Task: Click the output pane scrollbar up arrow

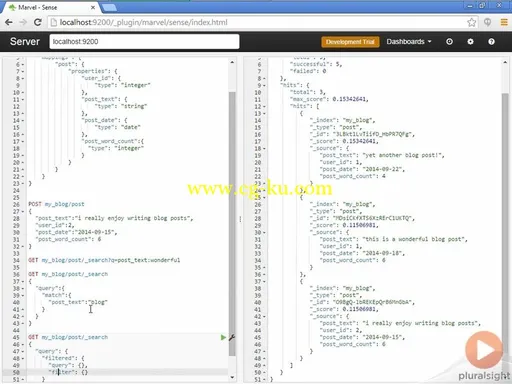Action: pyautogui.click(x=505, y=62)
